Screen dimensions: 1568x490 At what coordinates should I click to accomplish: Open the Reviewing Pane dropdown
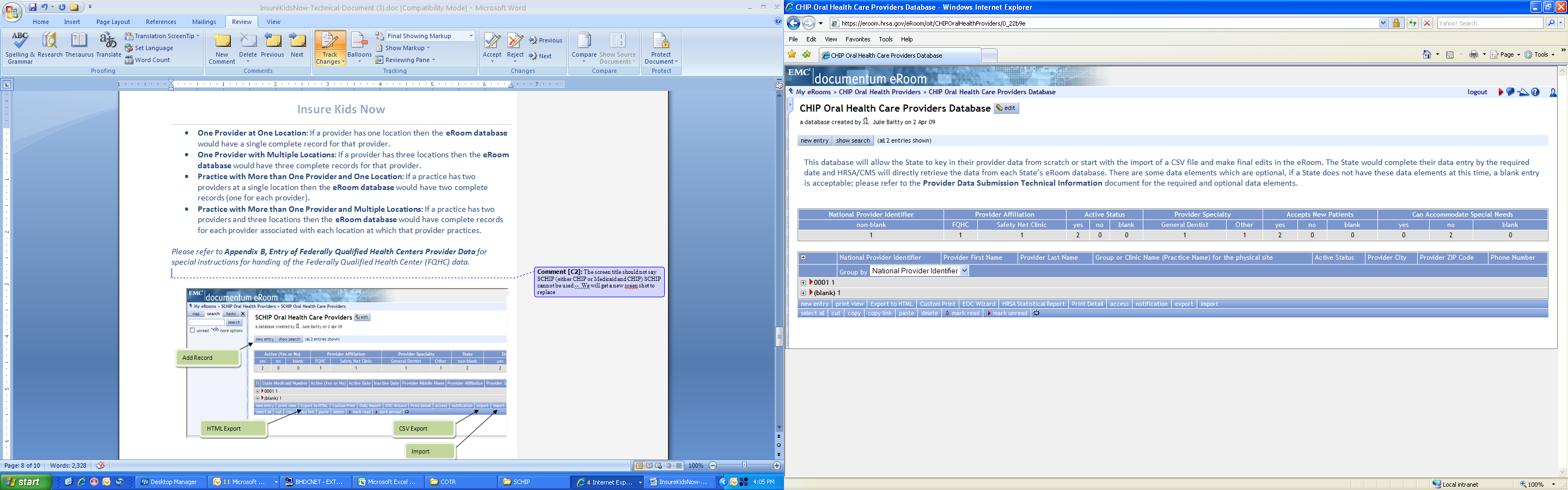coord(406,60)
